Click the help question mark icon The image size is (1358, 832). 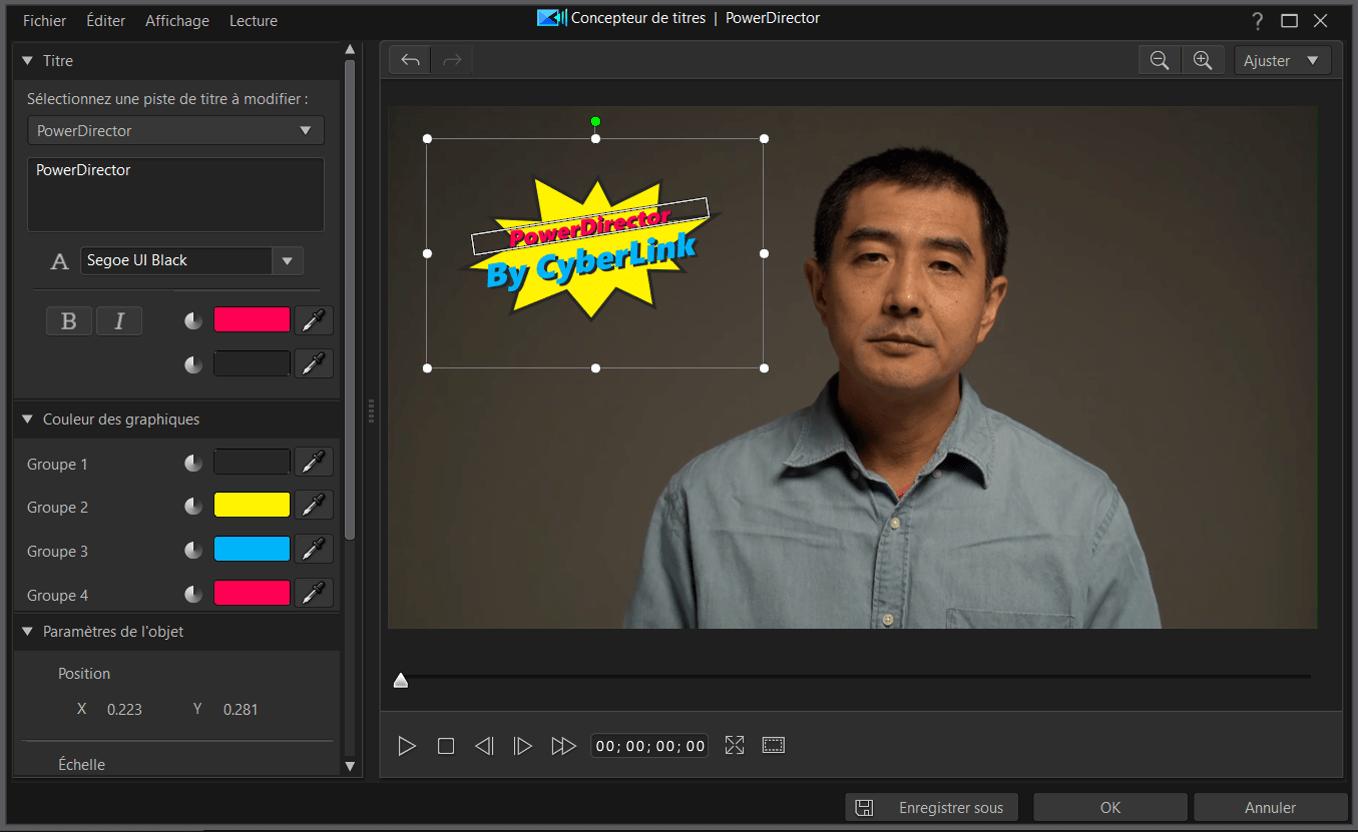click(1258, 21)
